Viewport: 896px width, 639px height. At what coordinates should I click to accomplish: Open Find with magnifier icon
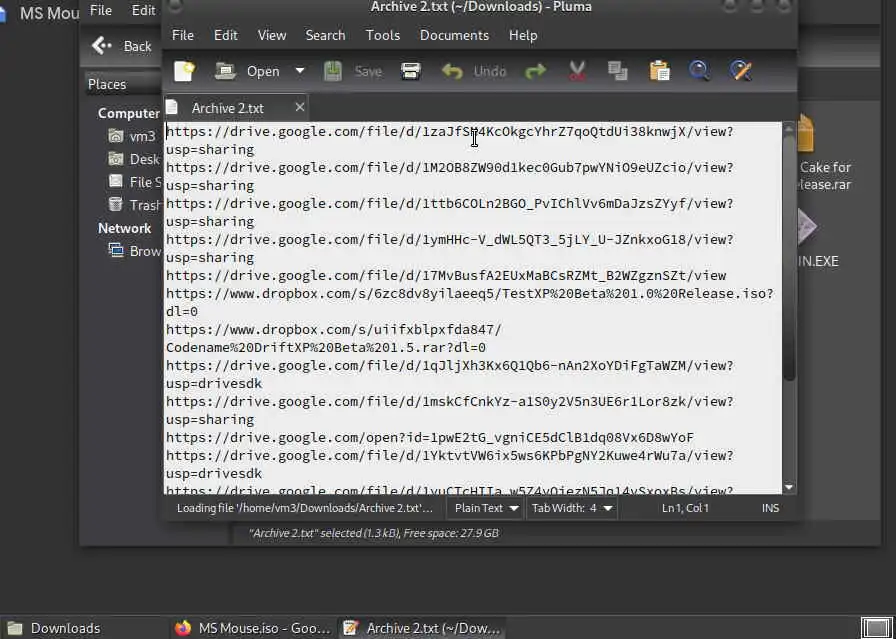tap(699, 71)
